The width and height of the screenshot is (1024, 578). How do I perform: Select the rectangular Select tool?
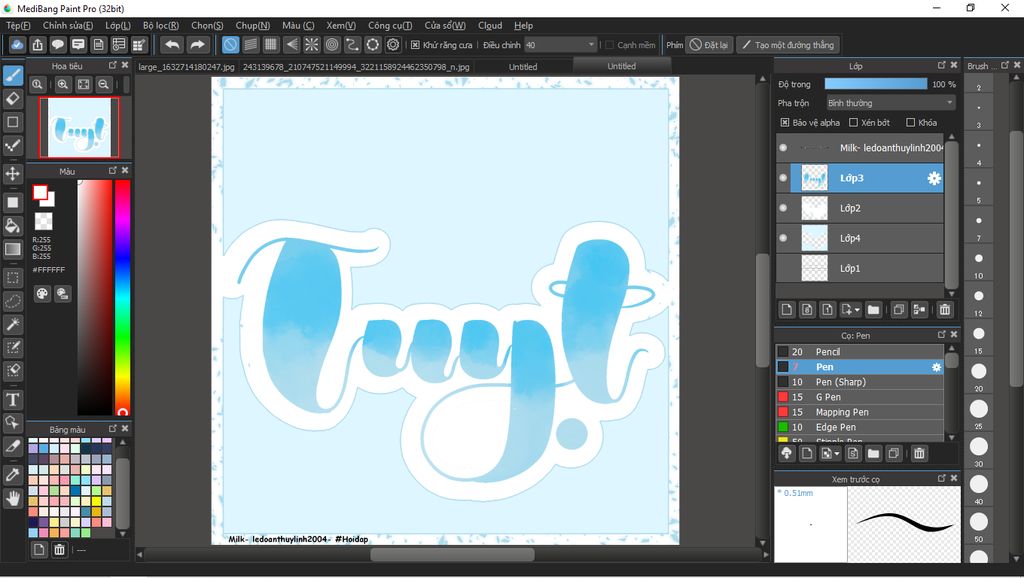[x=12, y=278]
